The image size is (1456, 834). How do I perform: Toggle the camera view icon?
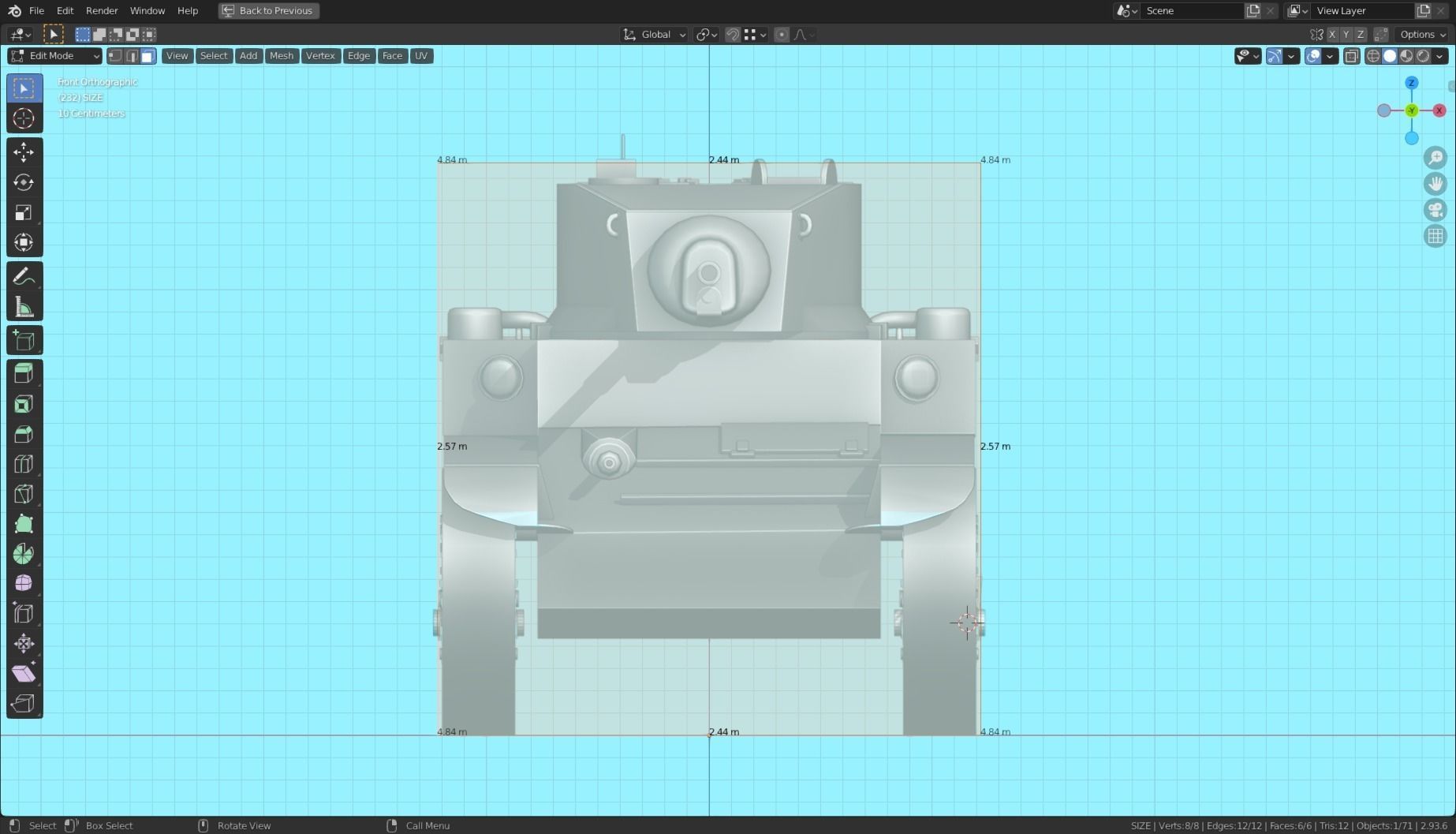tap(1435, 210)
